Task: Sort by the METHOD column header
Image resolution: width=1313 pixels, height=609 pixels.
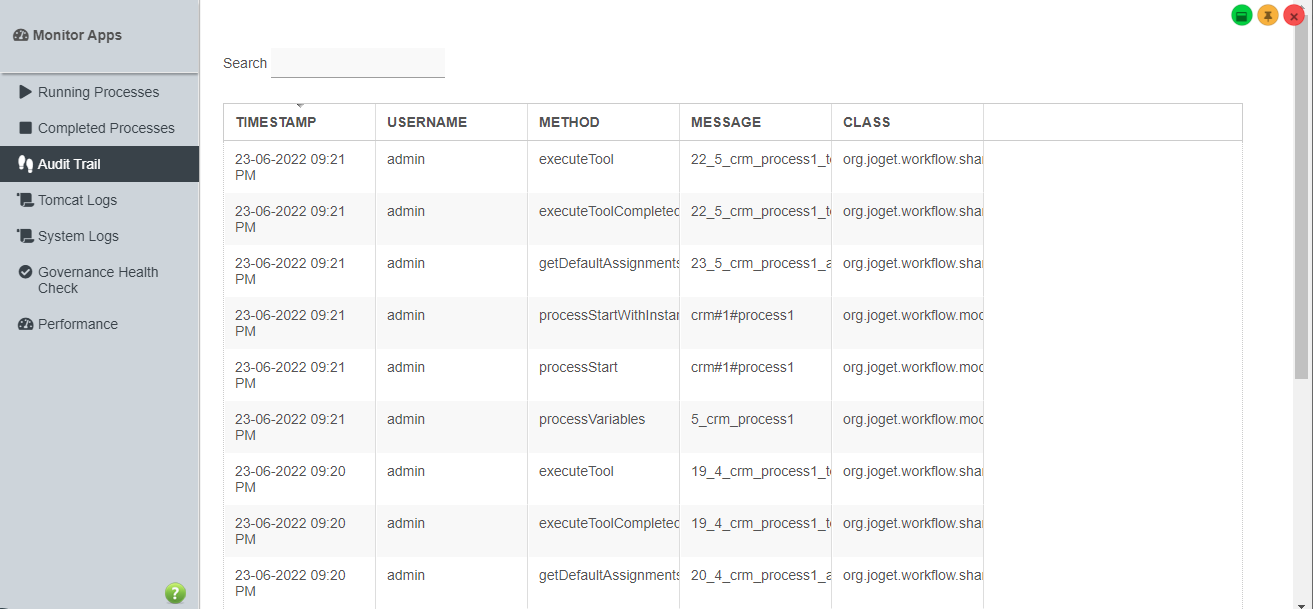Action: click(x=569, y=122)
